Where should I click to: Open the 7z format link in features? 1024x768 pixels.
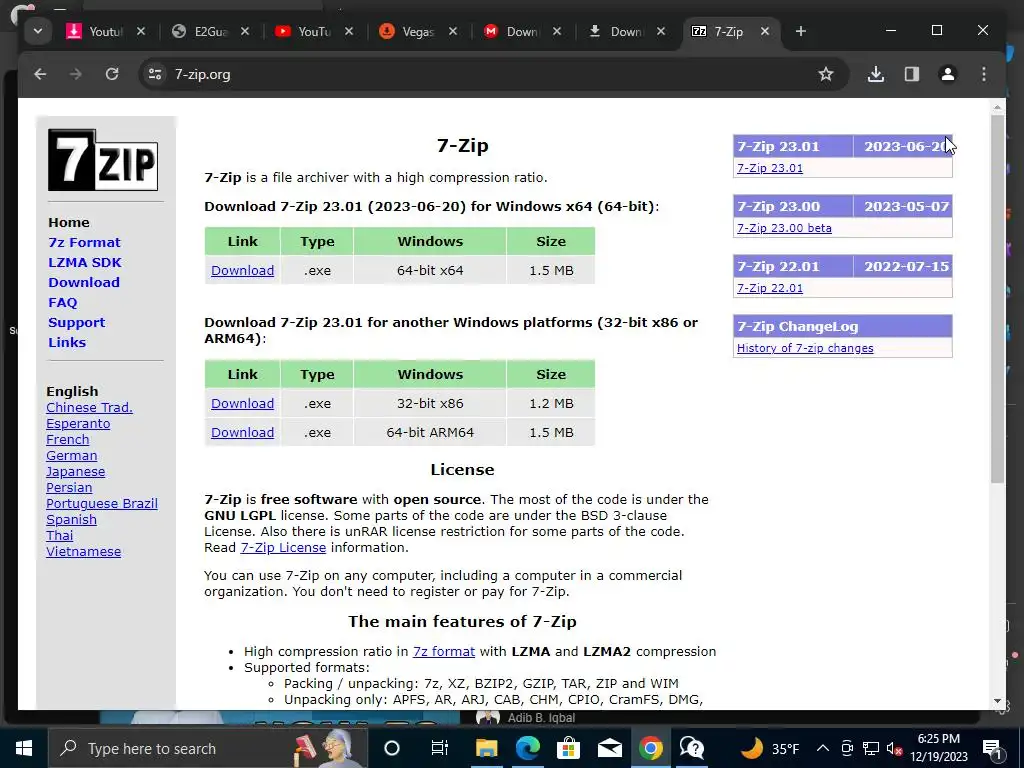tap(444, 652)
